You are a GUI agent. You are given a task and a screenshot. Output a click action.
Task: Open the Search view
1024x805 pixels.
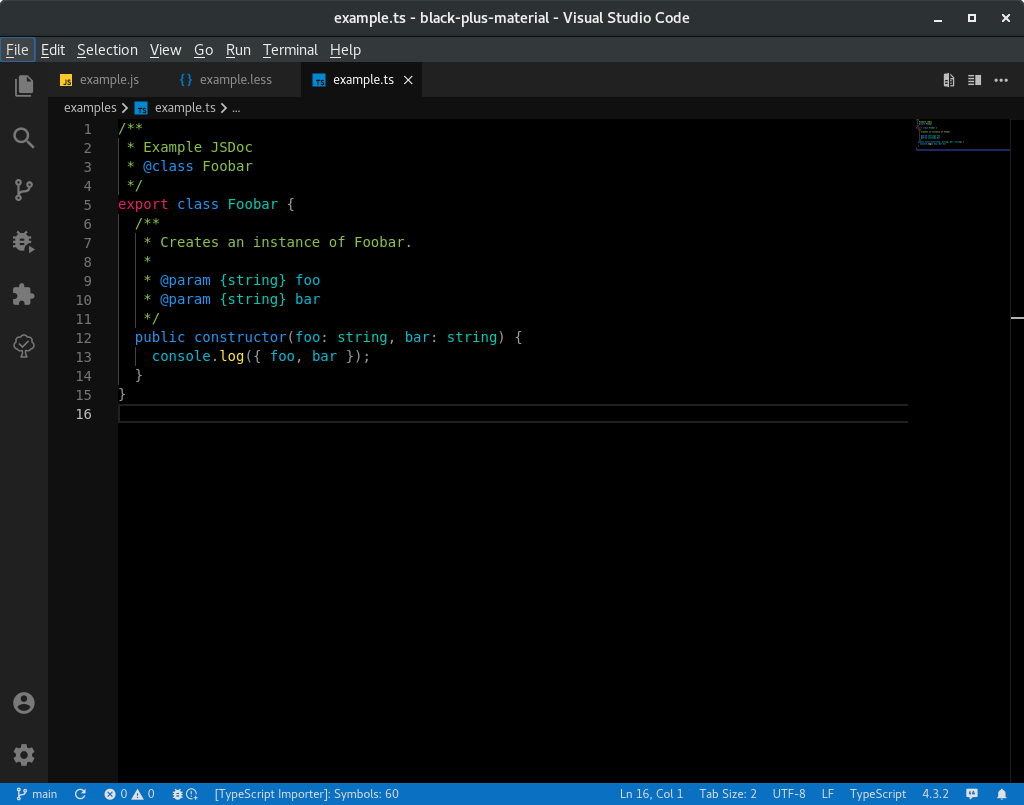[24, 138]
